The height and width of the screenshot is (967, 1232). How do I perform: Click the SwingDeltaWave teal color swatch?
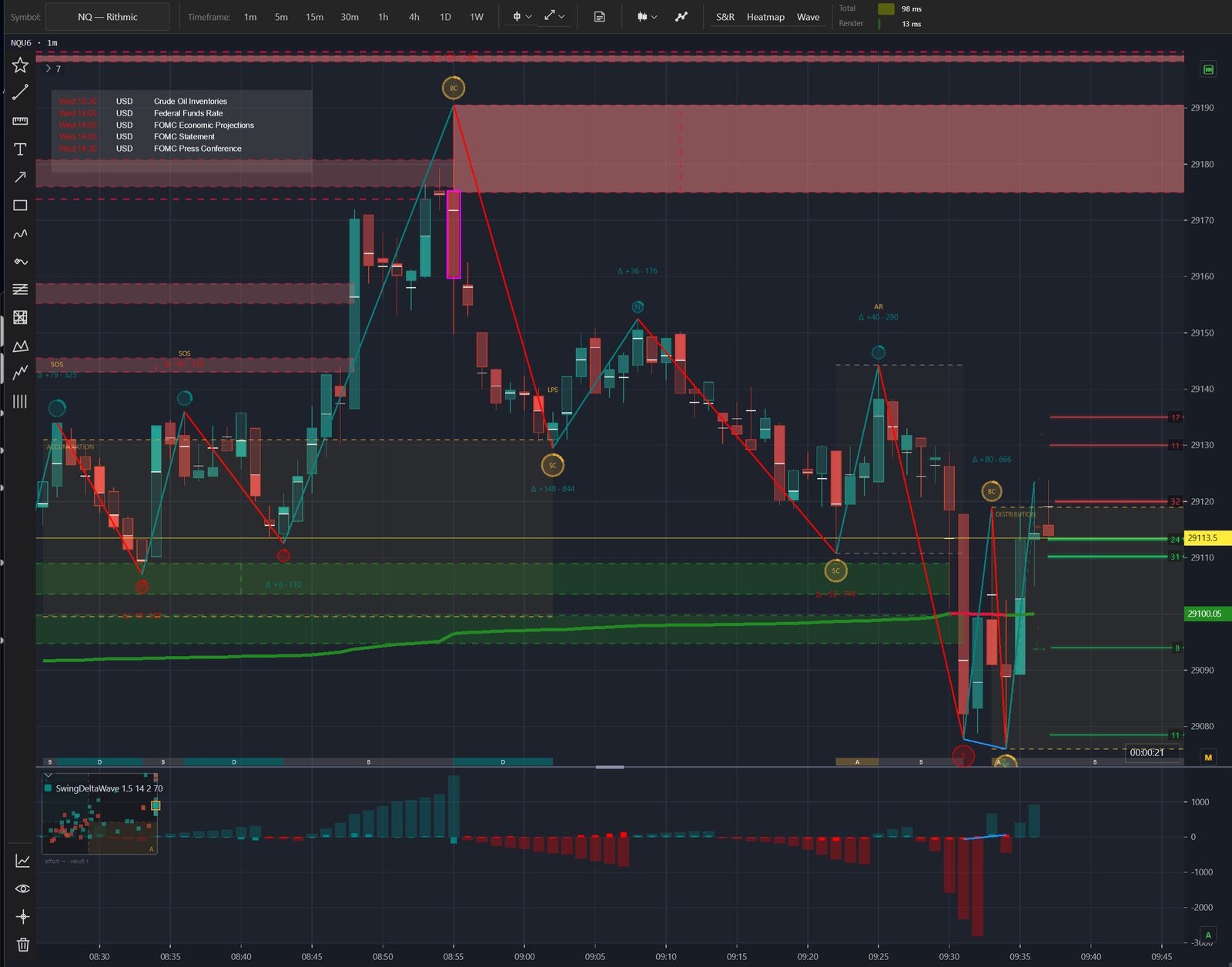(x=48, y=788)
